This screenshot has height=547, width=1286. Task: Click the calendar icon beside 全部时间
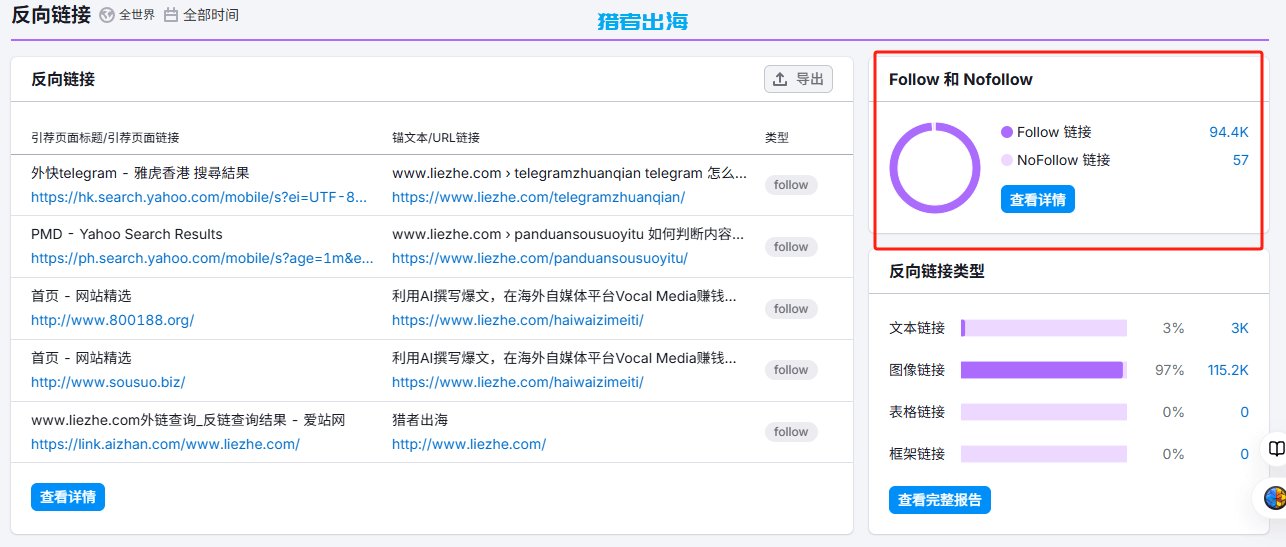171,15
